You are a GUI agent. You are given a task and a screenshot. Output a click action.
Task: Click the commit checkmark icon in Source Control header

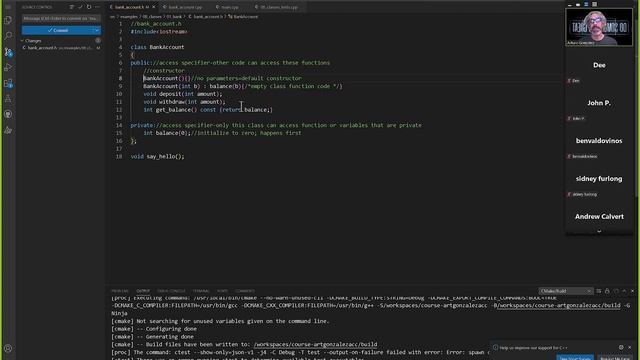point(80,7)
